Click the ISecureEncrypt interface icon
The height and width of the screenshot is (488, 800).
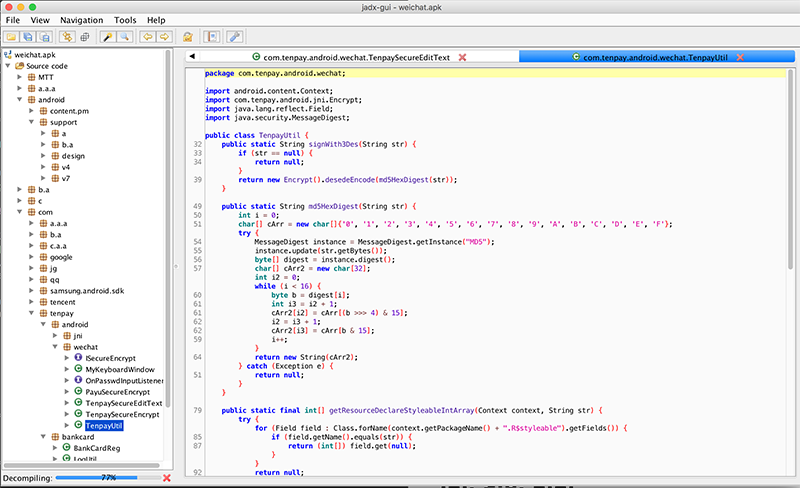(78, 358)
